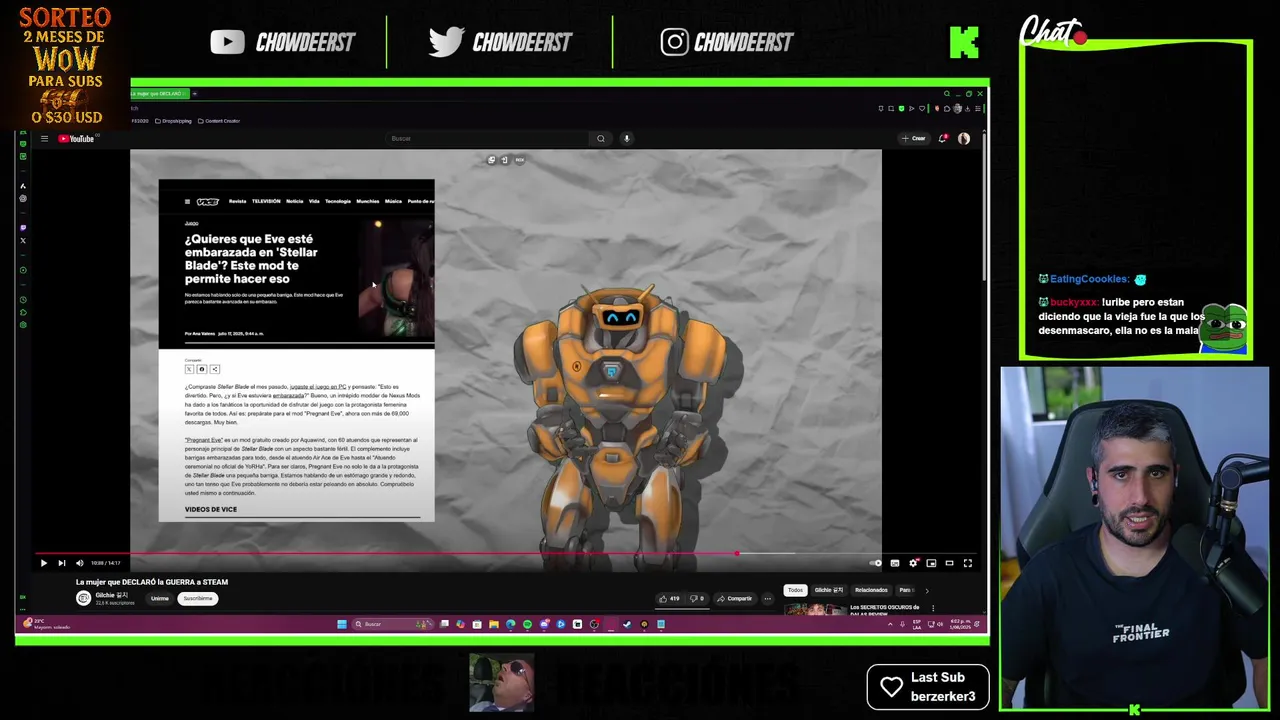
Task: Click the Kick logo in overlay
Action: click(x=964, y=42)
